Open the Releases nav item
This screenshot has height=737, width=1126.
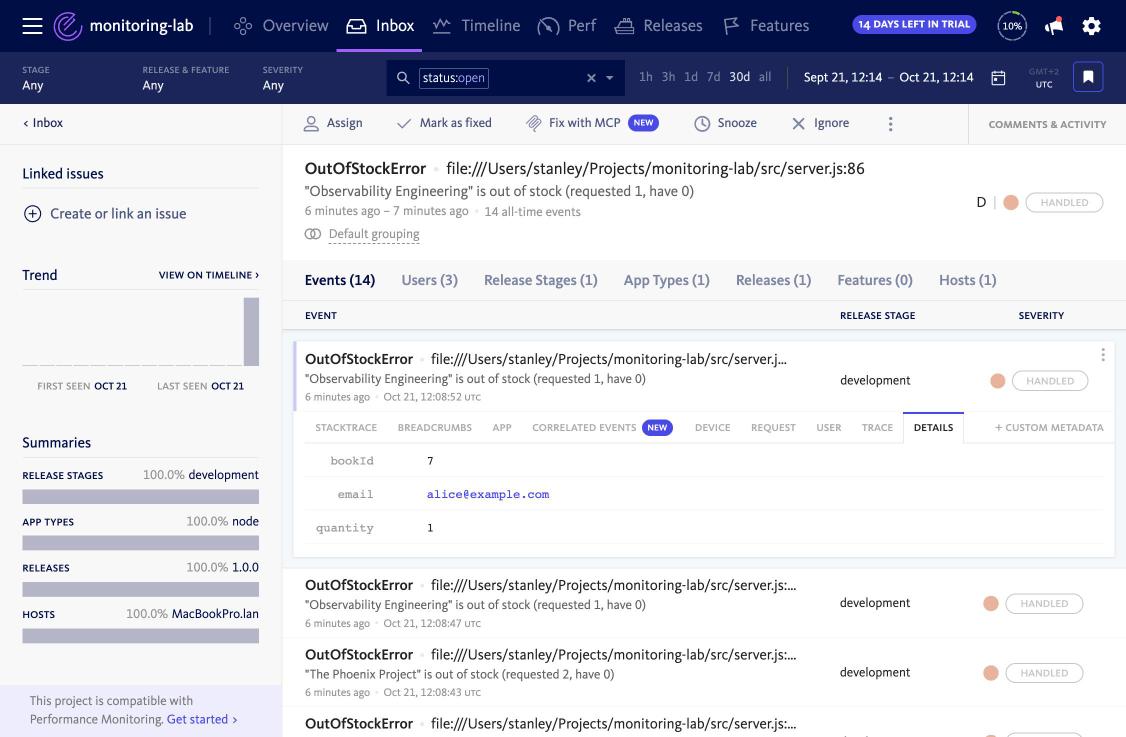(x=659, y=26)
